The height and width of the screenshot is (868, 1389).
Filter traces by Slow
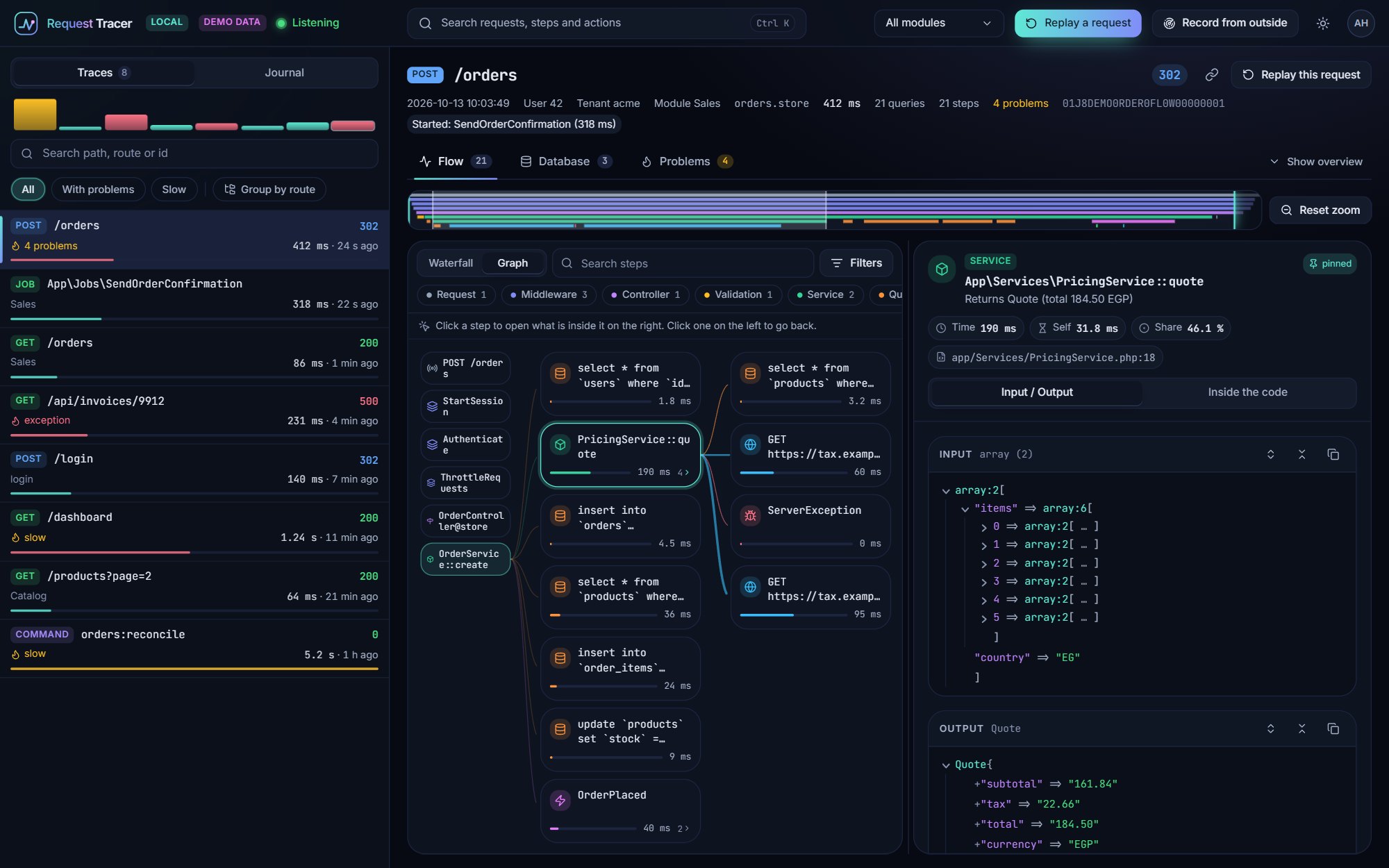pyautogui.click(x=174, y=189)
